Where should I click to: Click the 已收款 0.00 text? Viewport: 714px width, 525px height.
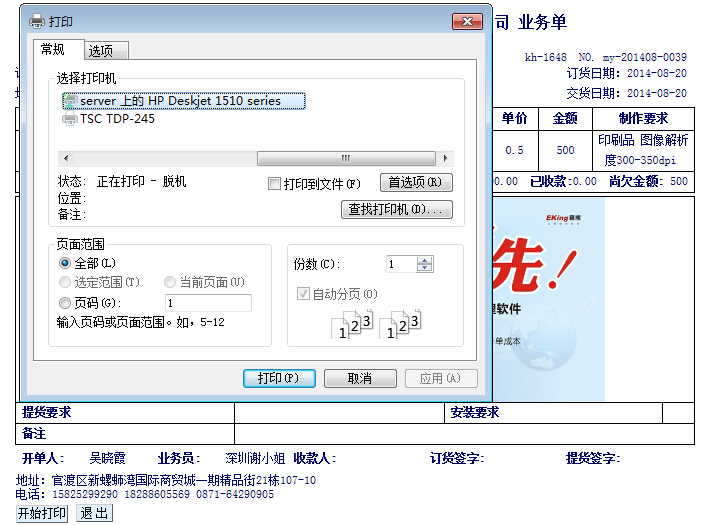tap(563, 181)
